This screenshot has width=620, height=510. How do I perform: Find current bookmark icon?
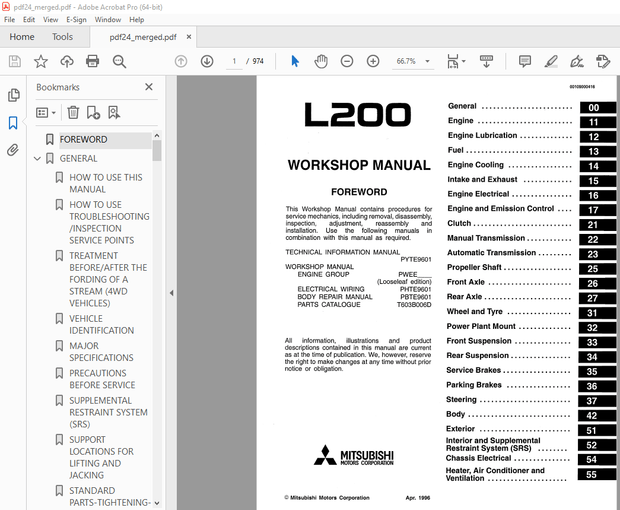pyautogui.click(x=114, y=113)
